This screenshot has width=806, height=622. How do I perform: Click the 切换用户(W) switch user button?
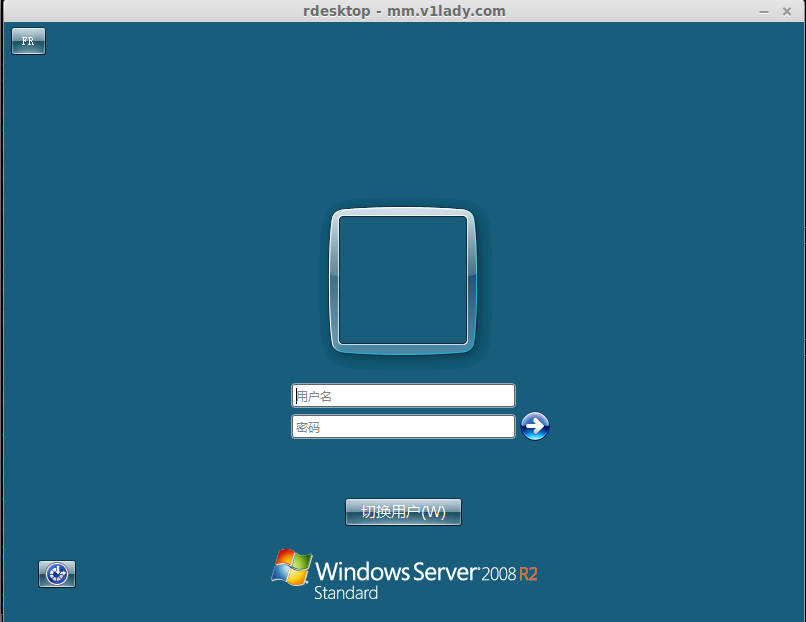coord(404,512)
